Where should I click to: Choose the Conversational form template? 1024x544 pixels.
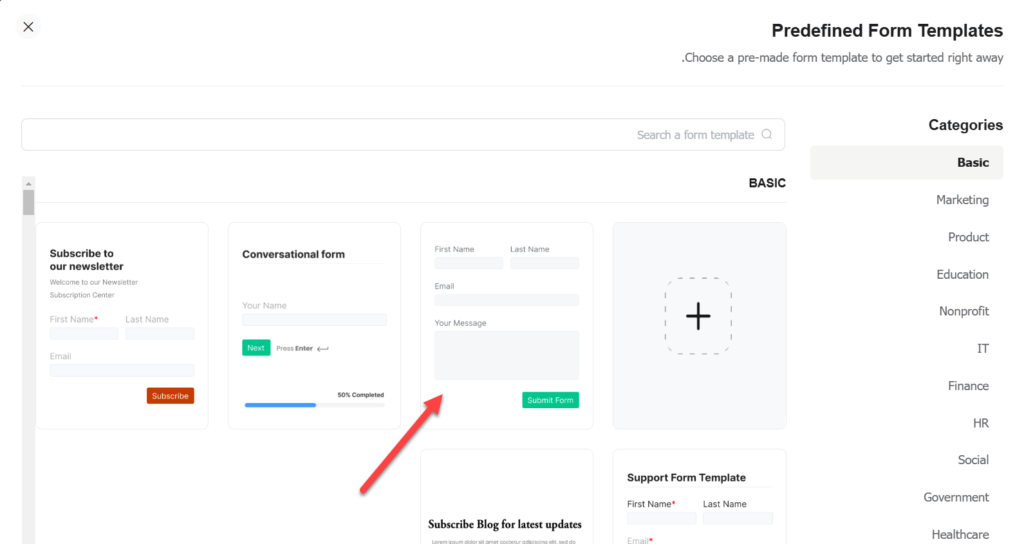click(314, 326)
